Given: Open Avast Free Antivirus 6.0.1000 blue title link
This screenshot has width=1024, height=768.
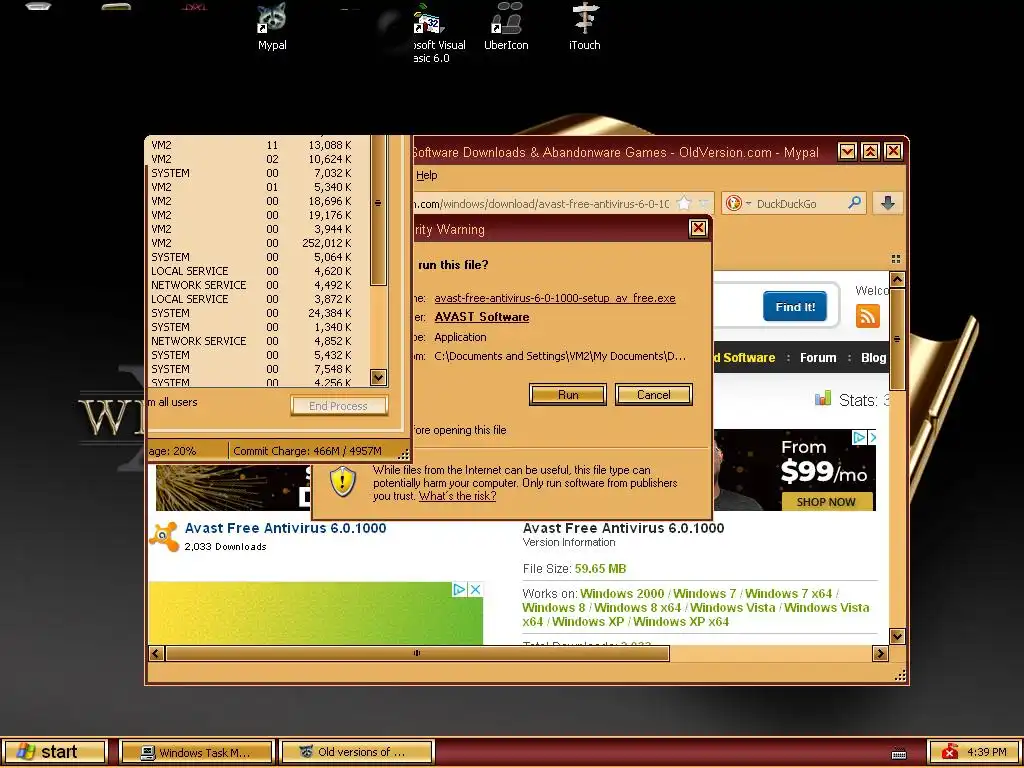Looking at the screenshot, I should [x=285, y=528].
